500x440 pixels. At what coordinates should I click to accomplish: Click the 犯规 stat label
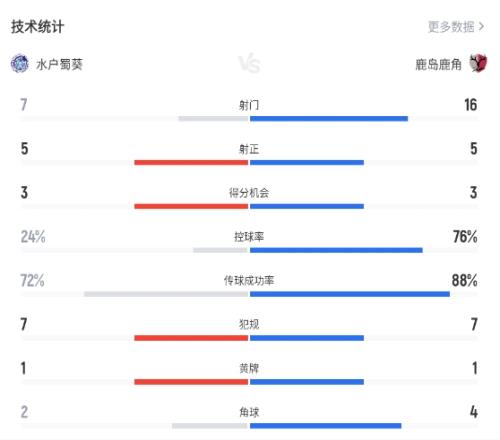click(249, 324)
